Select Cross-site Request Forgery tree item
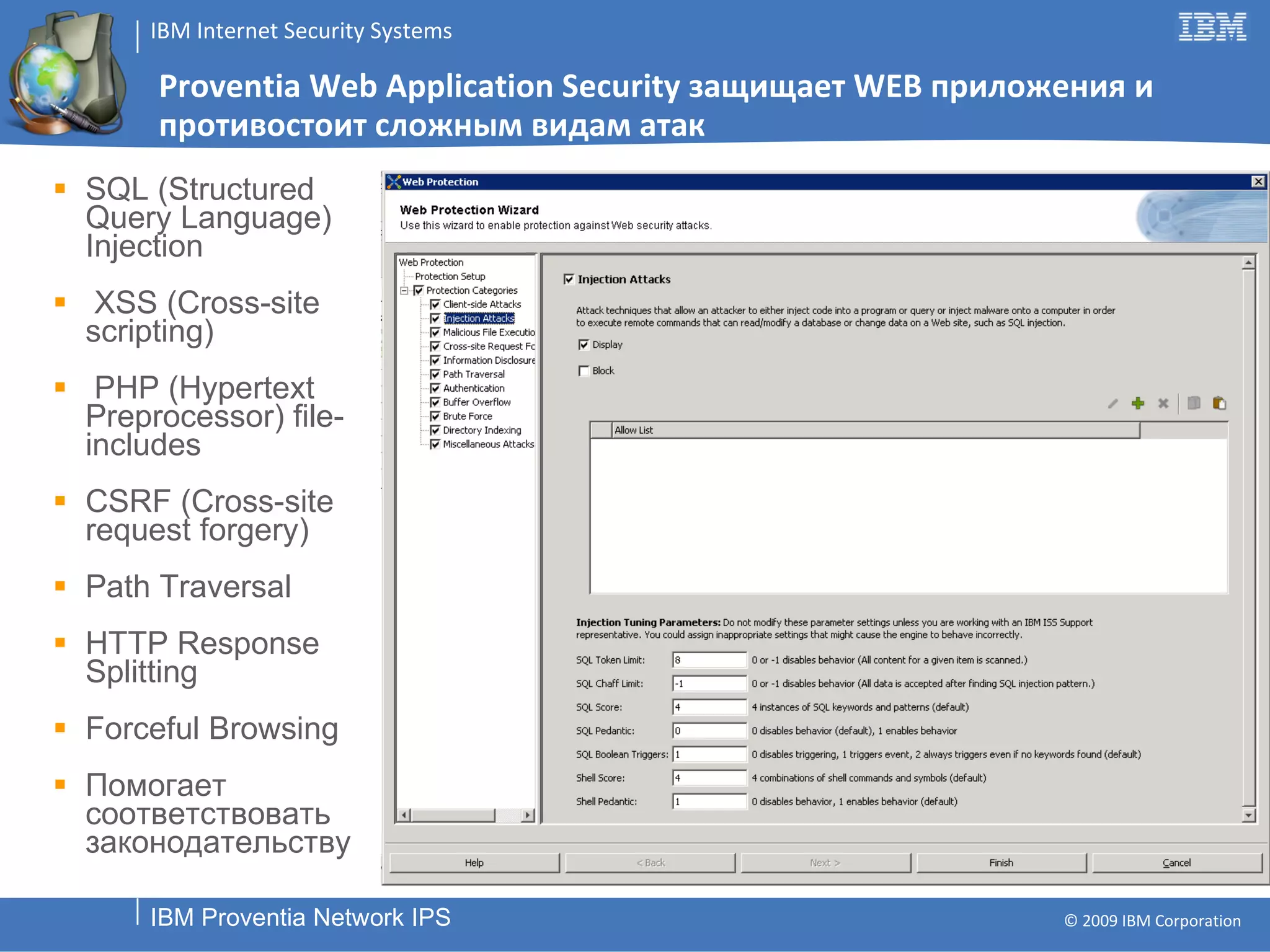Viewport: 1270px width, 952px height. (489, 346)
